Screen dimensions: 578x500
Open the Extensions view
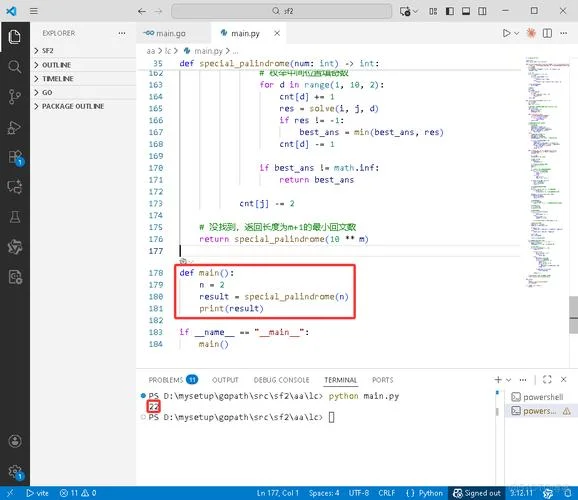15,157
